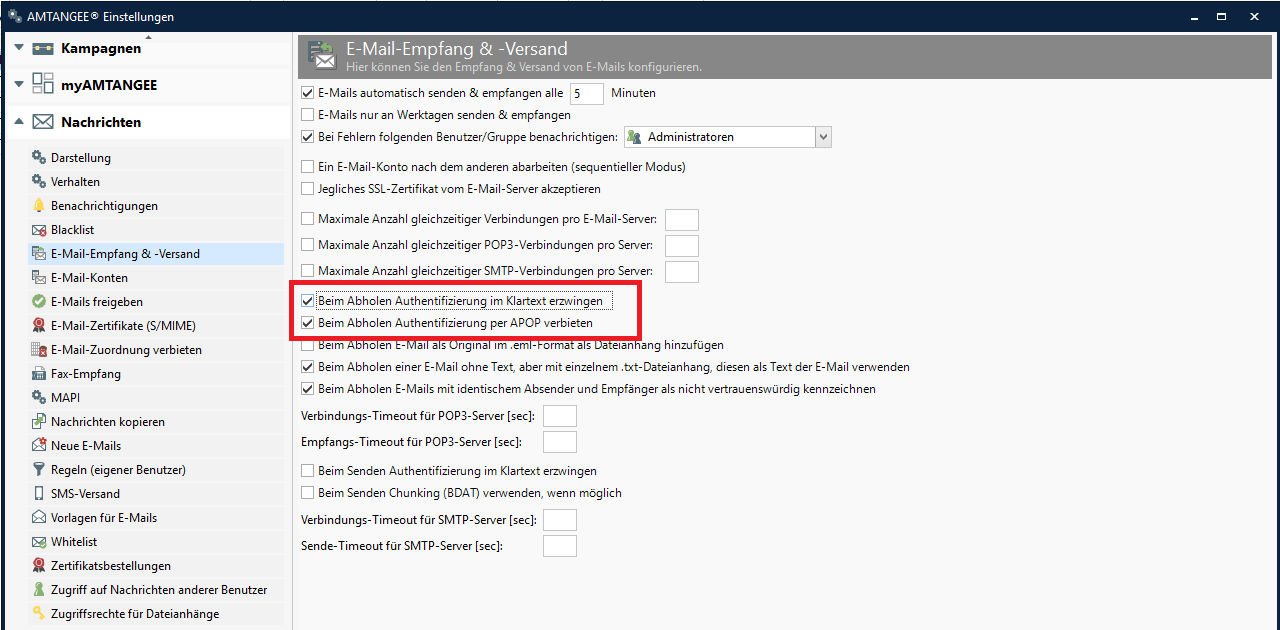The image size is (1280, 630).
Task: Click the Blacklist envelope icon
Action: tap(39, 230)
